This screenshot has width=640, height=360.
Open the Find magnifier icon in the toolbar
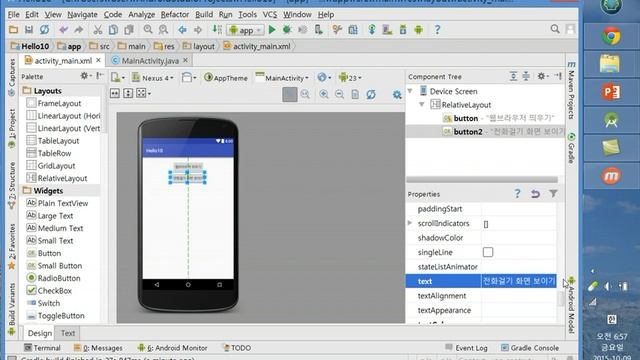[x=148, y=30]
